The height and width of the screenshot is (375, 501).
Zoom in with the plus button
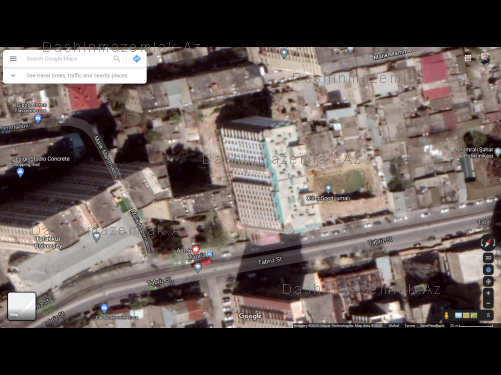click(x=488, y=293)
